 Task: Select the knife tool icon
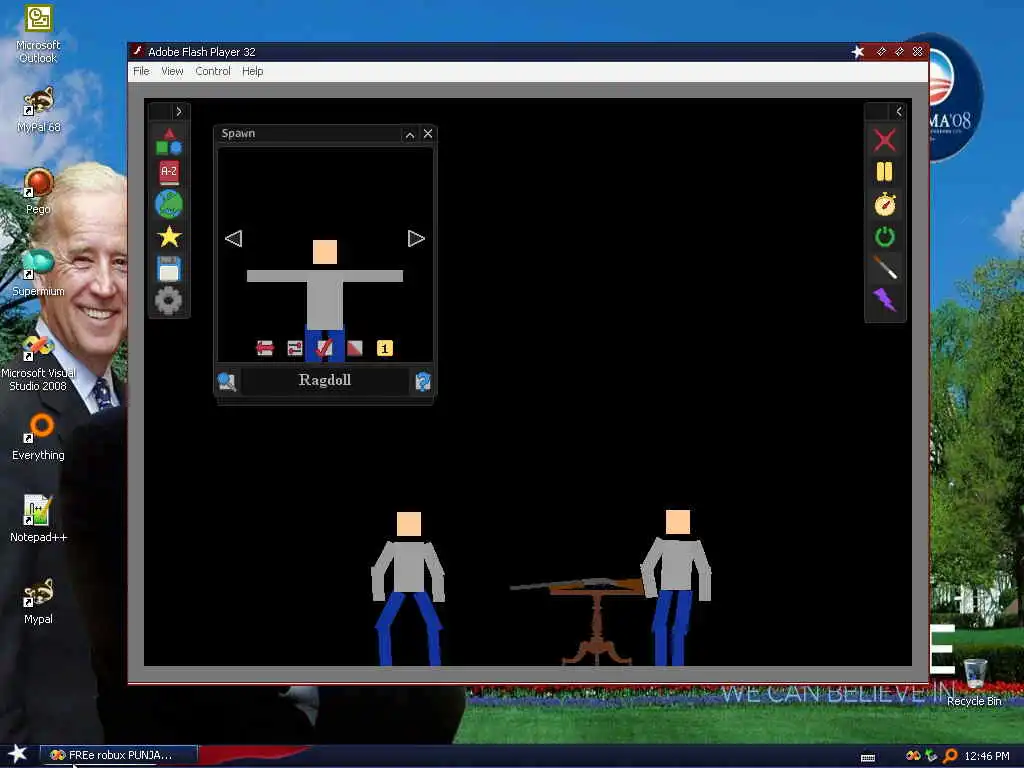coord(884,268)
